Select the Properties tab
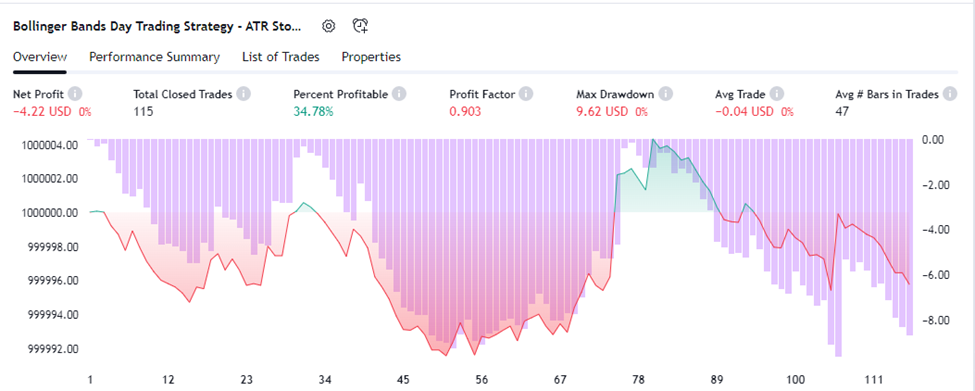 371,57
